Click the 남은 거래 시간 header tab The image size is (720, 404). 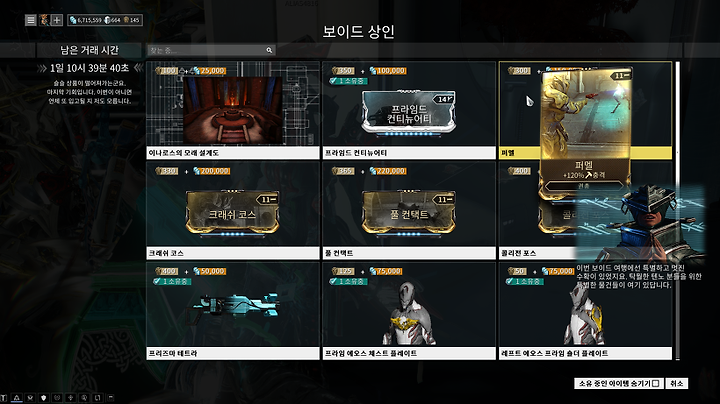tap(90, 50)
